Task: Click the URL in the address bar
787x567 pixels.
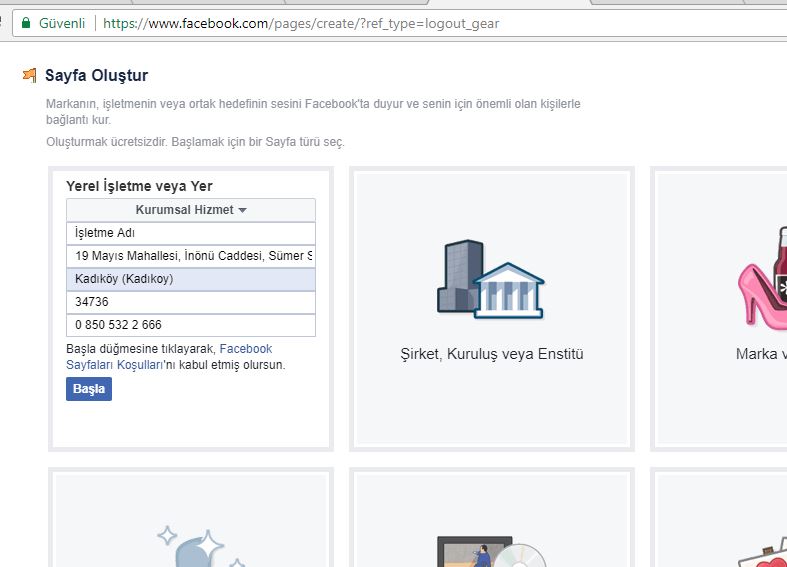Action: tap(301, 23)
